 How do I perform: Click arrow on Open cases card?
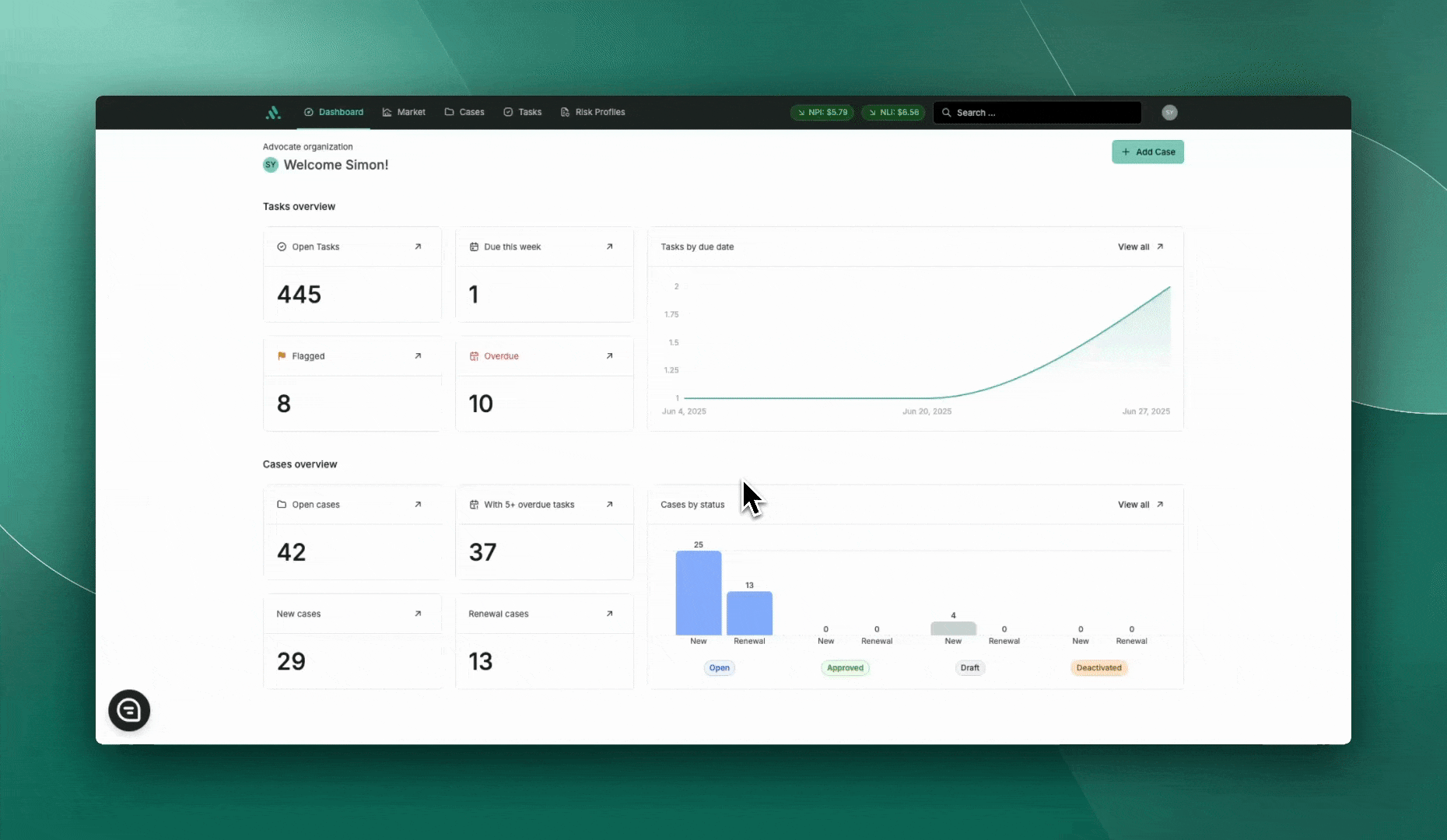(x=418, y=505)
